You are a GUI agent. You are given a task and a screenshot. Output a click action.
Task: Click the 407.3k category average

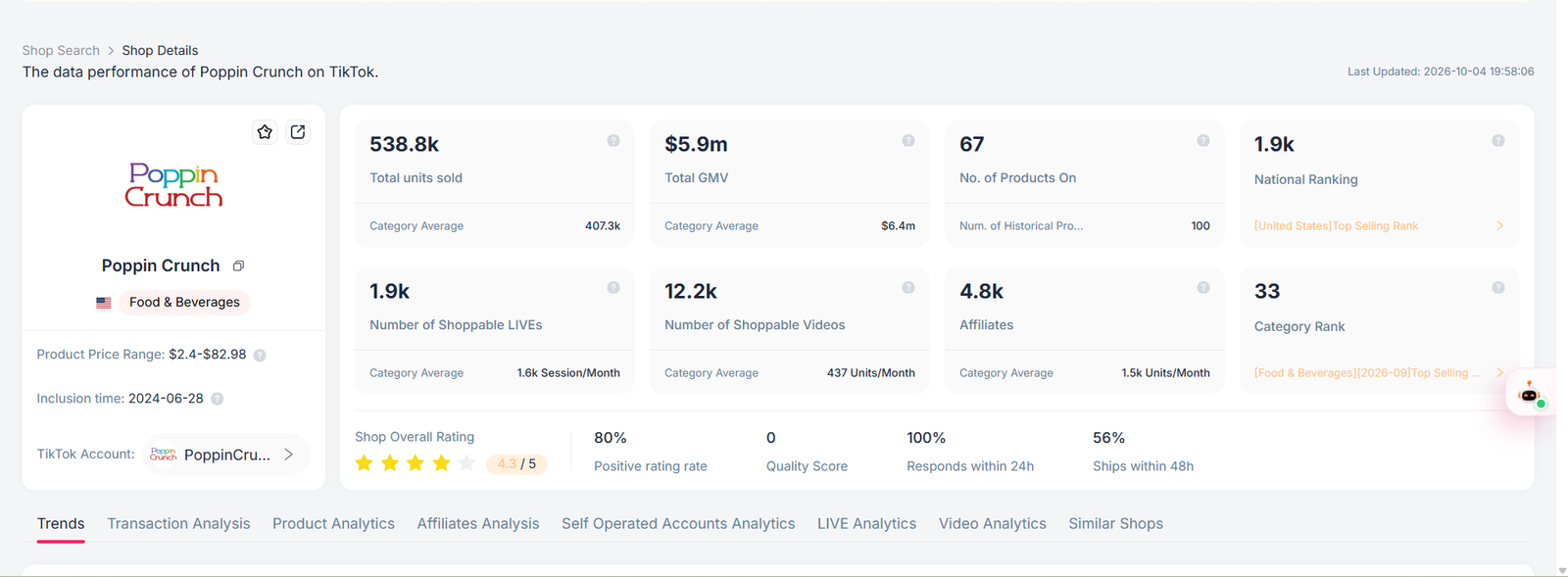click(603, 226)
